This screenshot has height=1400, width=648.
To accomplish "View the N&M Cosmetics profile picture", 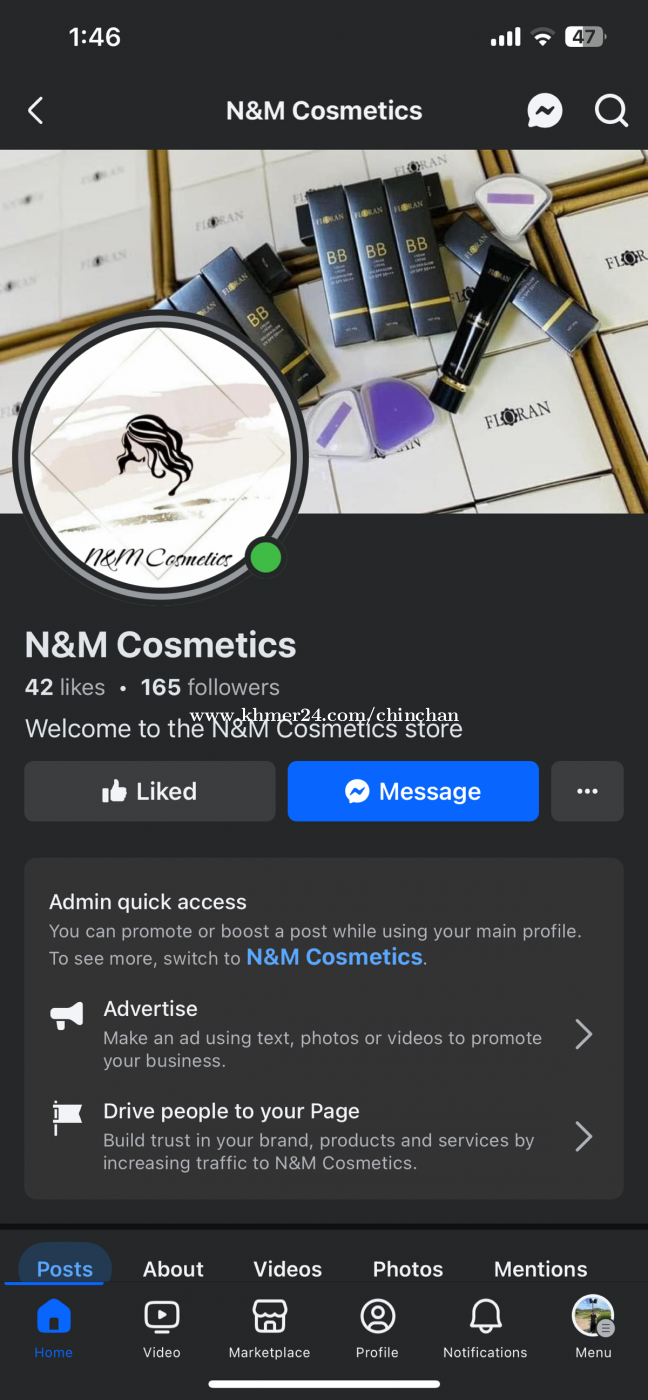I will tap(160, 456).
